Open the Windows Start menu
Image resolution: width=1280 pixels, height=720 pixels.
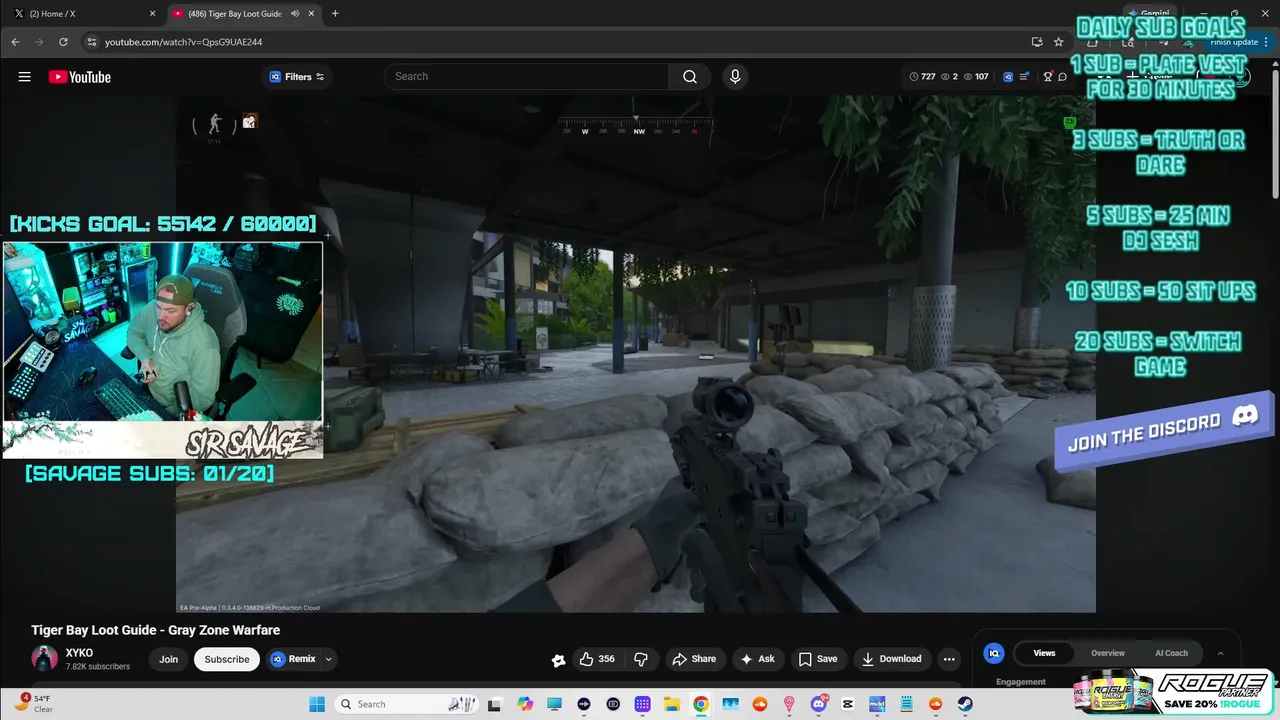coord(317,704)
